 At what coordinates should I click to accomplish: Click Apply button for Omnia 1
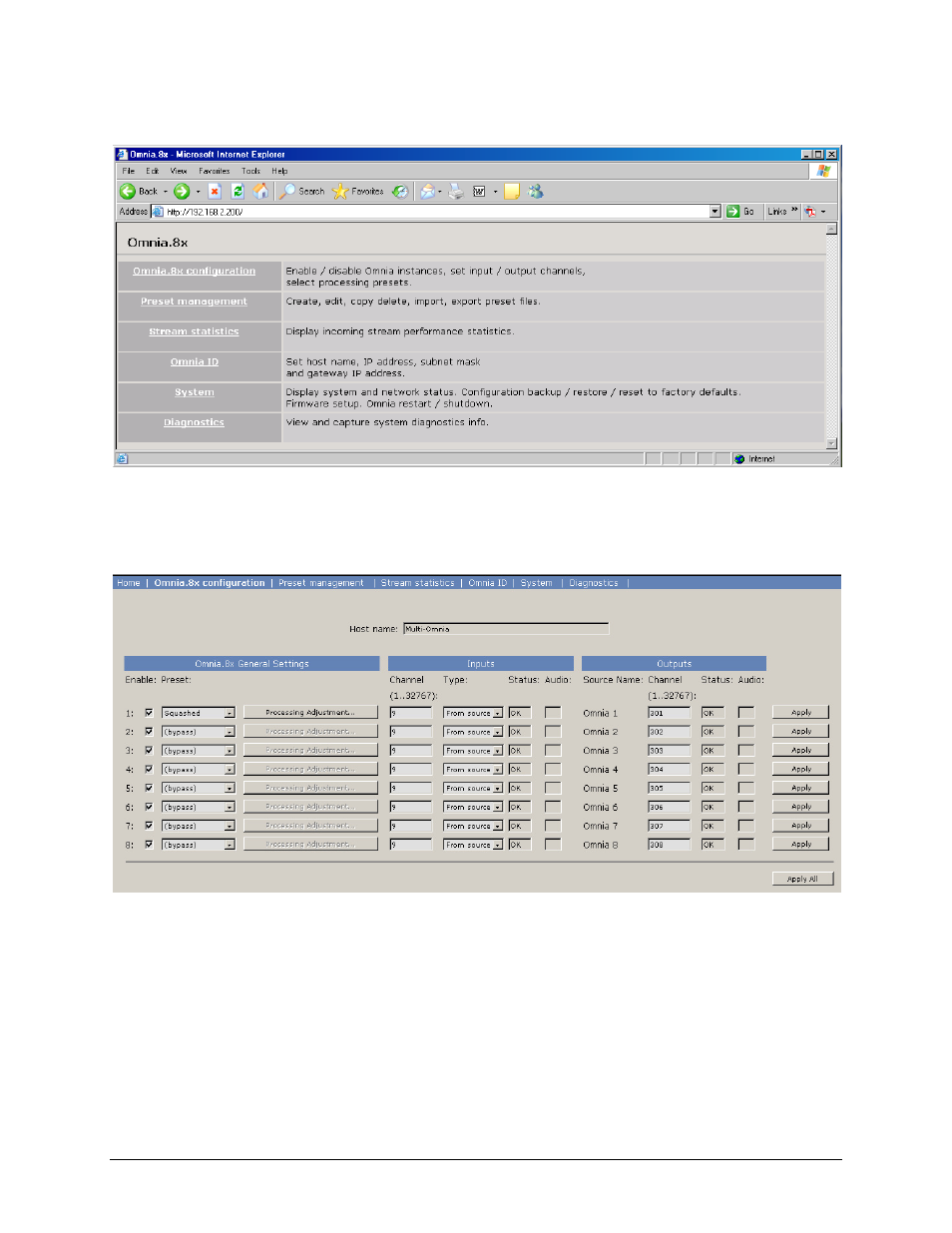pyautogui.click(x=801, y=713)
